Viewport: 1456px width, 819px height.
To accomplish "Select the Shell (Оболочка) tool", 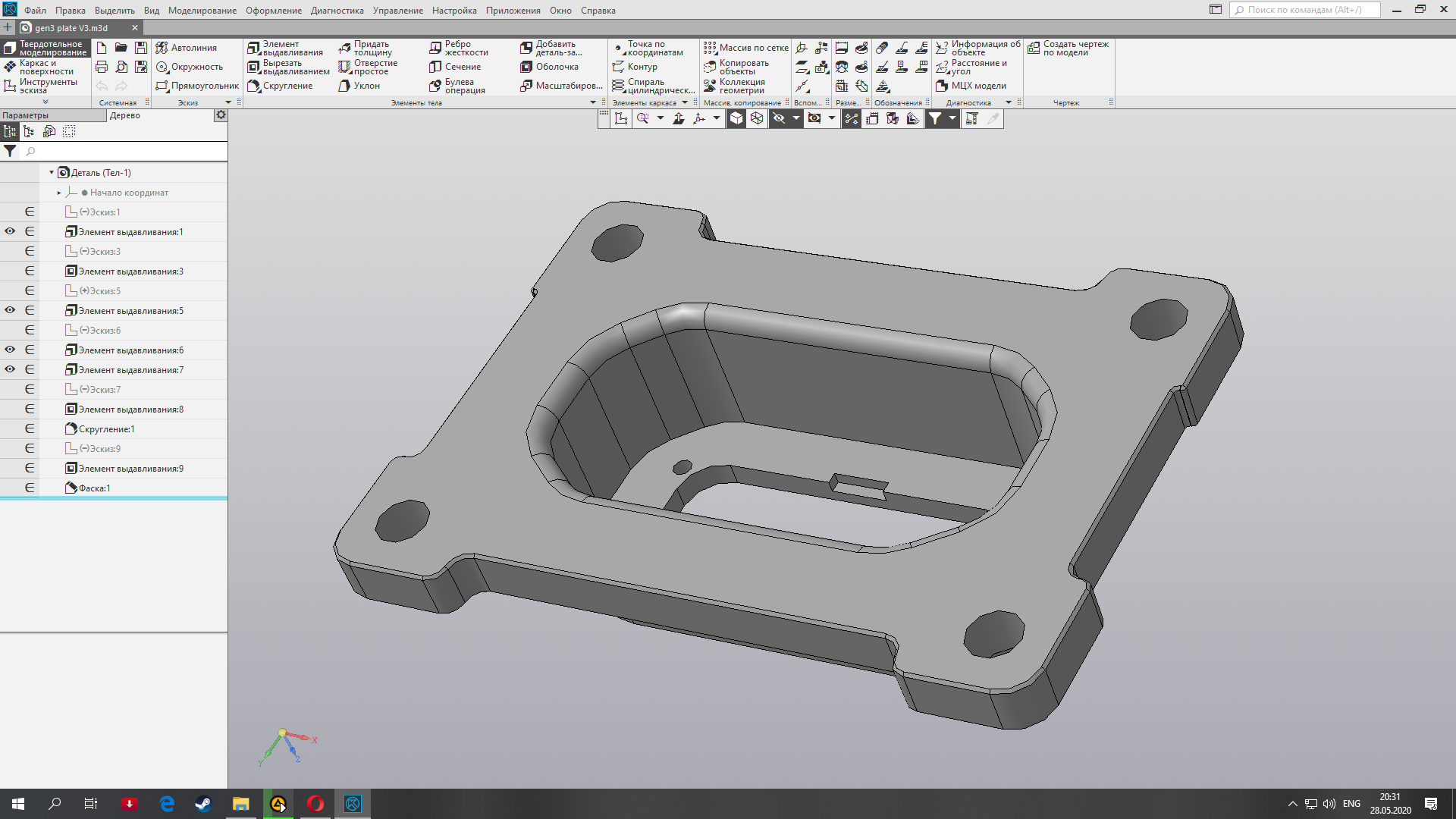I will click(549, 67).
